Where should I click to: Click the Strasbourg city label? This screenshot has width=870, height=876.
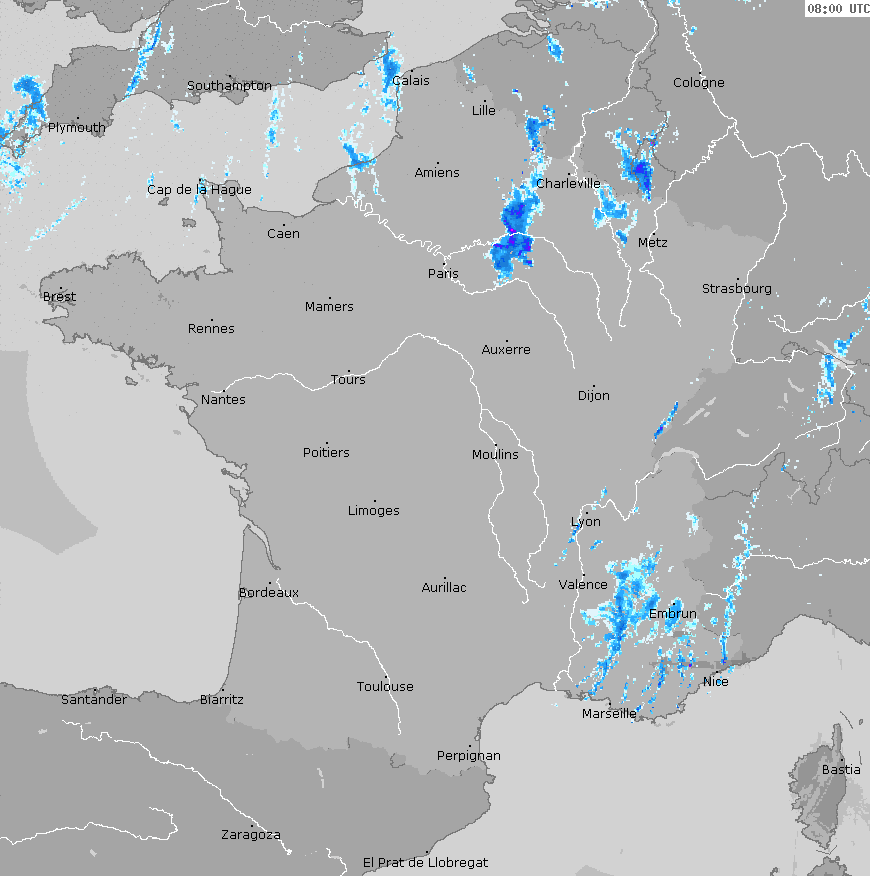click(736, 289)
